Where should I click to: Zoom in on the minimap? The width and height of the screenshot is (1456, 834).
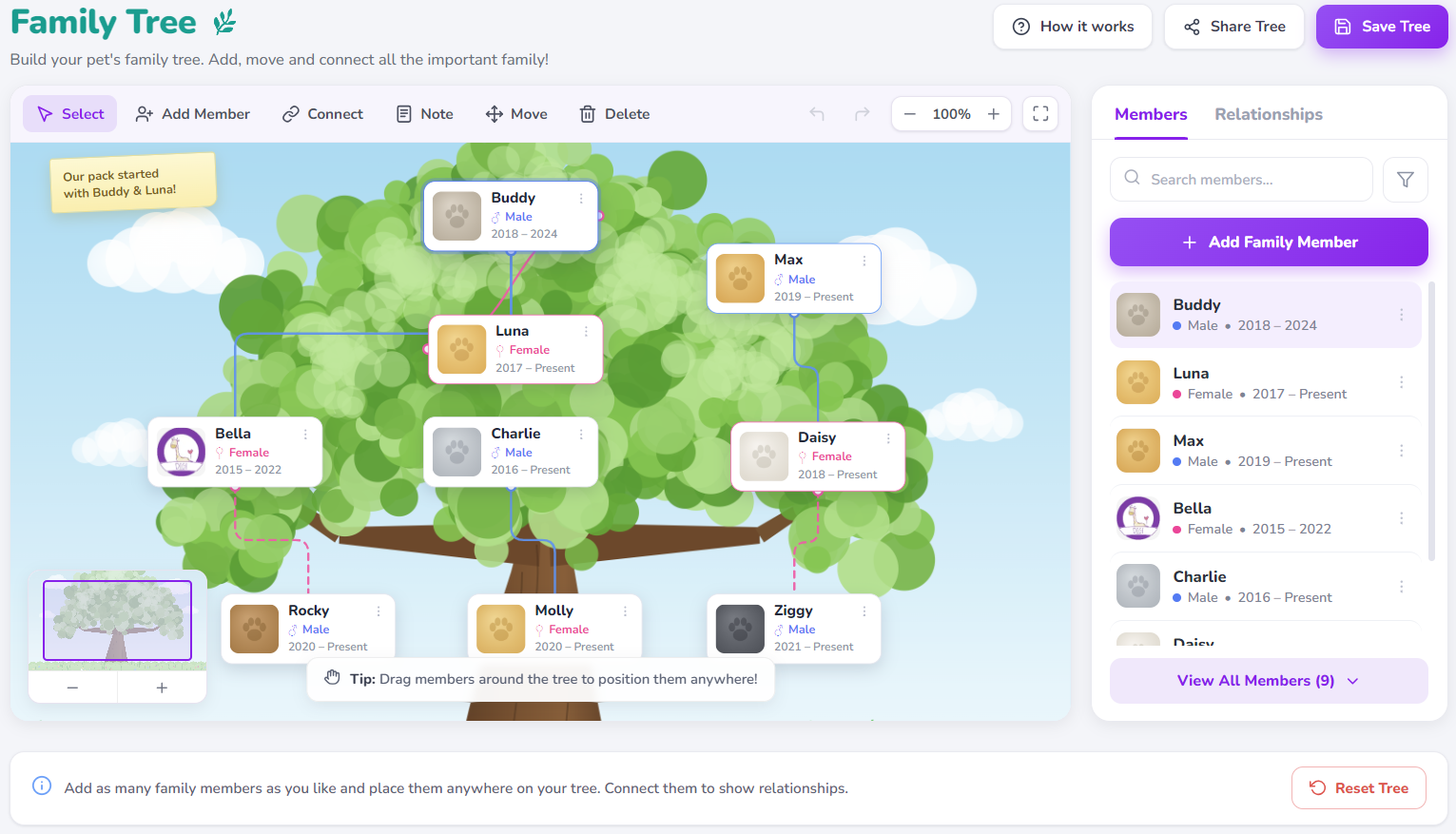(x=162, y=688)
